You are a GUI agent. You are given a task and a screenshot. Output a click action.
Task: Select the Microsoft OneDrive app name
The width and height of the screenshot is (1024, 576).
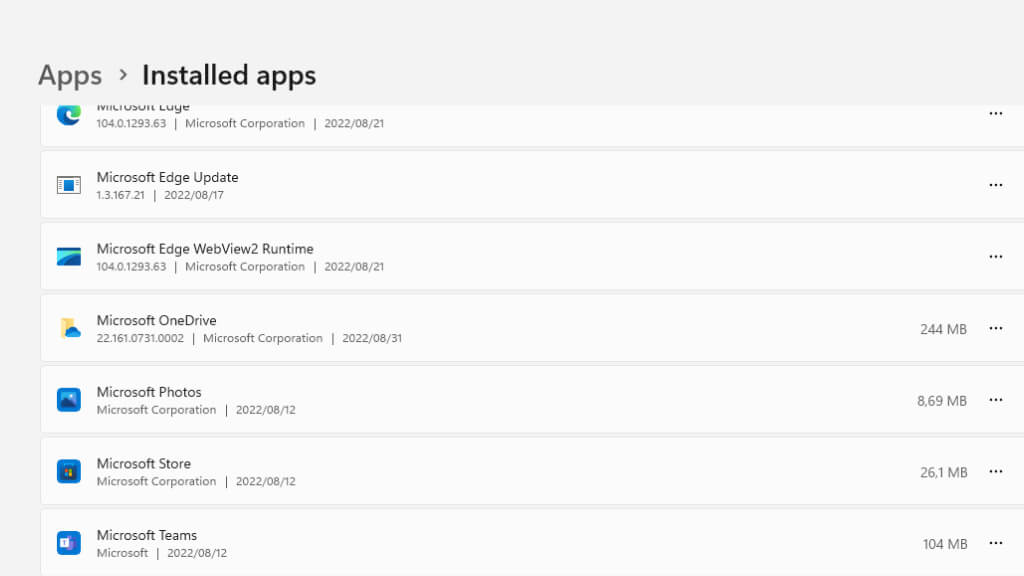[x=156, y=320]
